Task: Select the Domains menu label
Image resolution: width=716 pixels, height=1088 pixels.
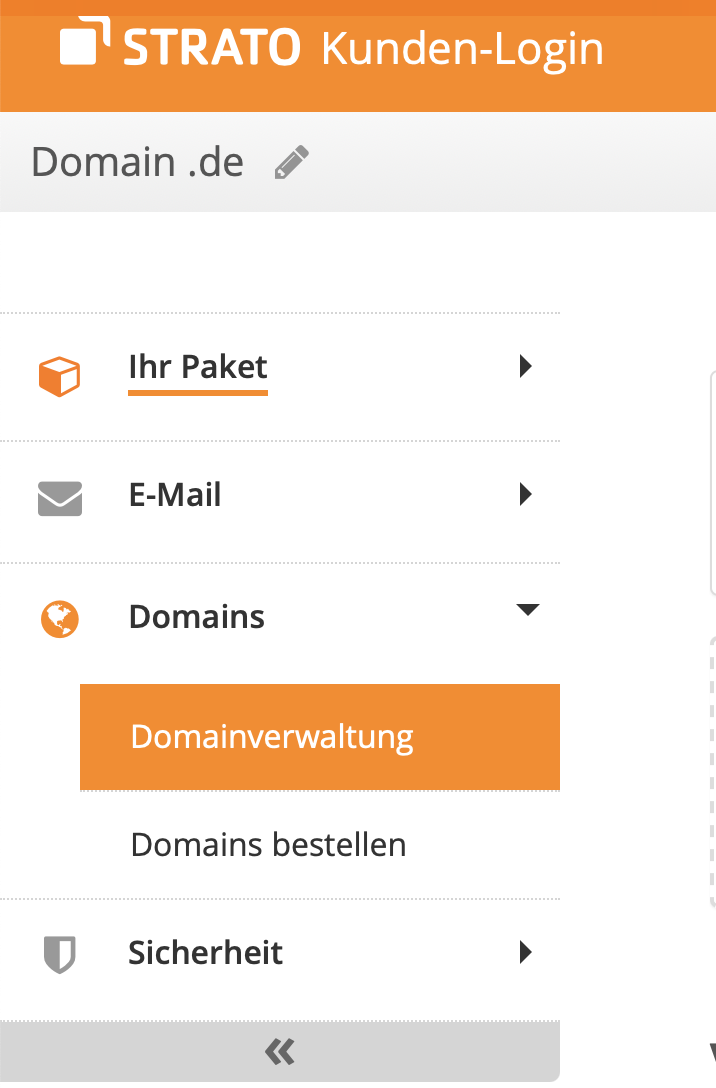Action: [x=197, y=617]
